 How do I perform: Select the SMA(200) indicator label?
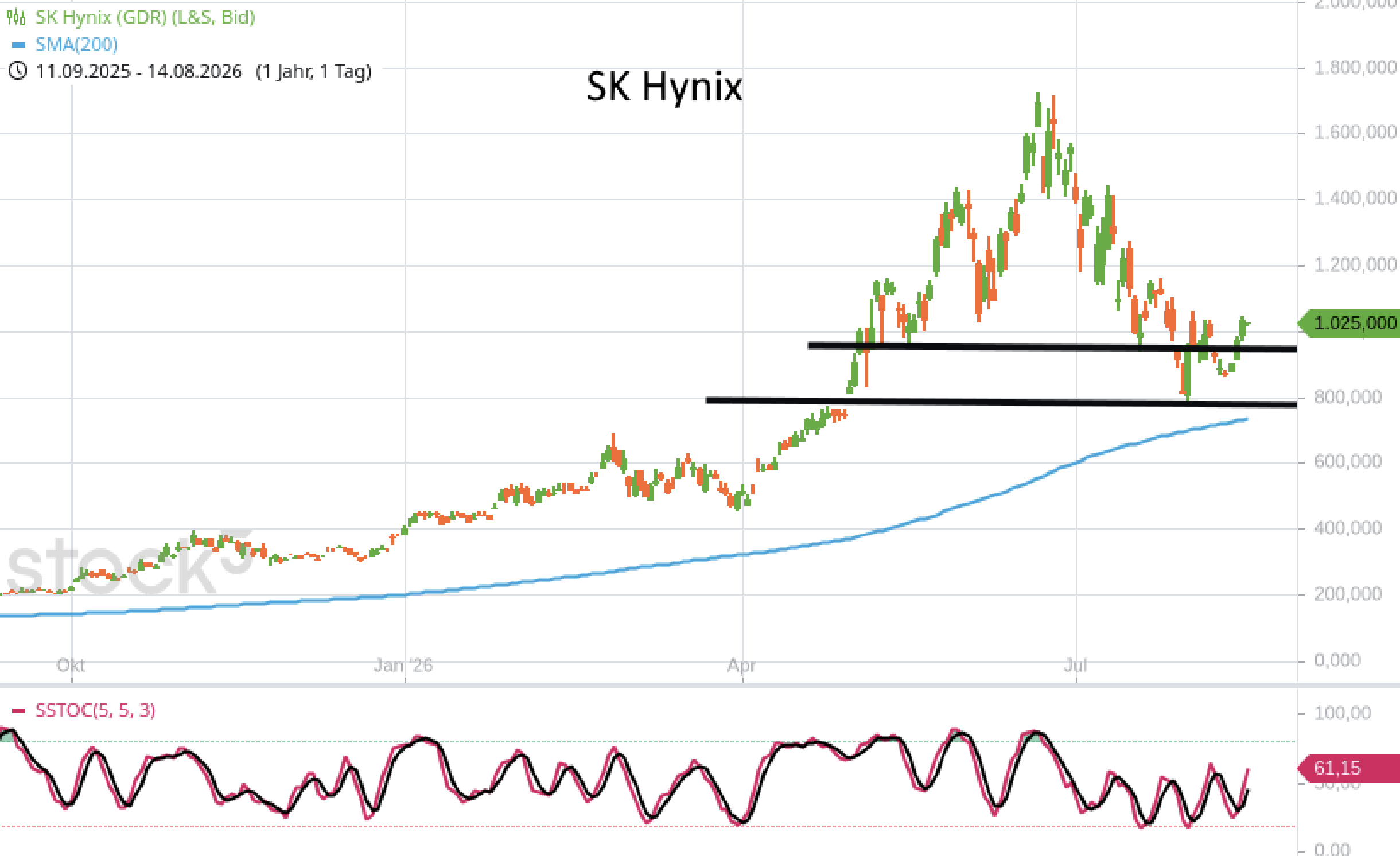click(77, 45)
